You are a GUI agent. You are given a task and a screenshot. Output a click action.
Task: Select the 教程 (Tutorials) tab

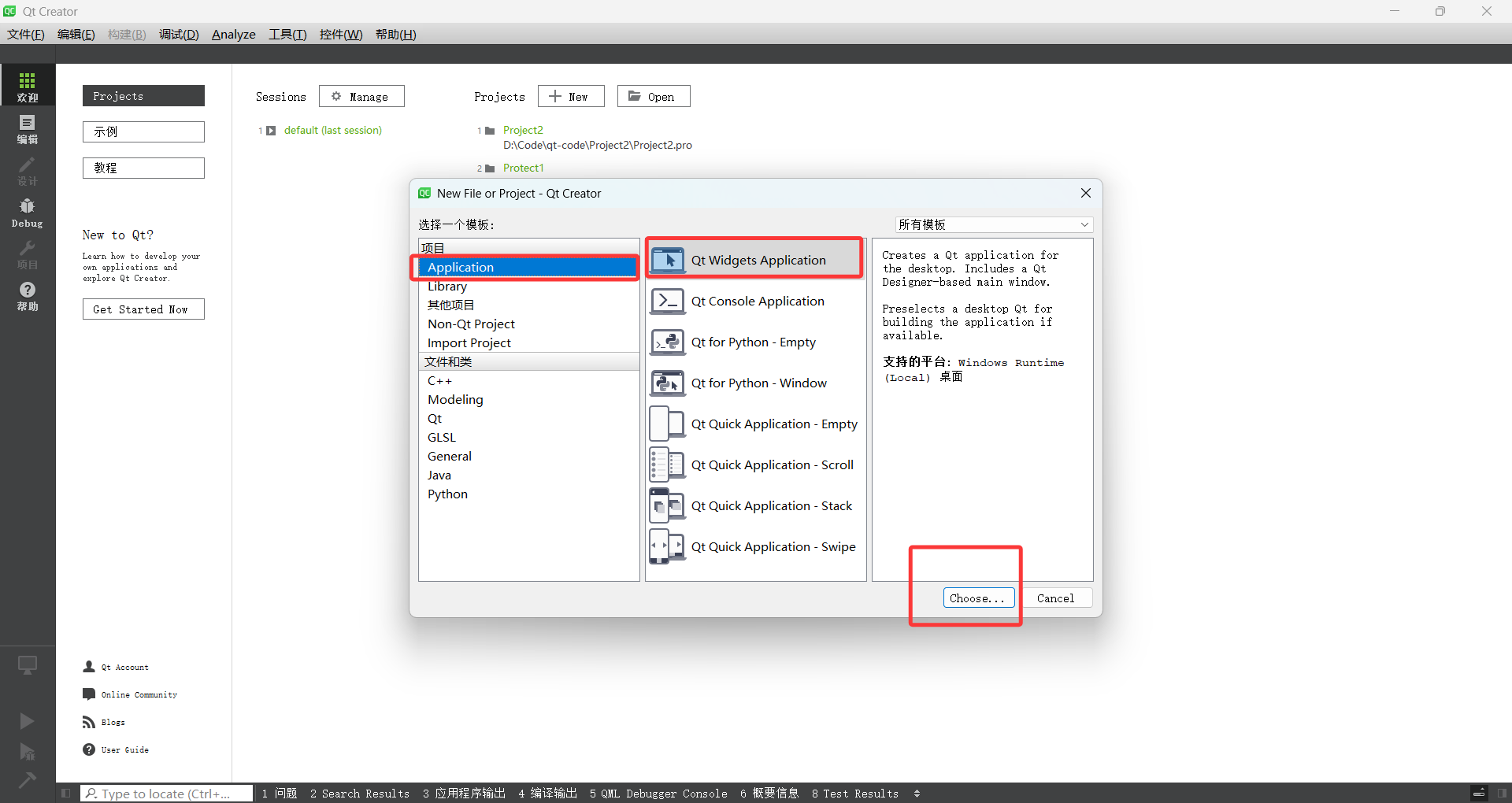coord(143,168)
